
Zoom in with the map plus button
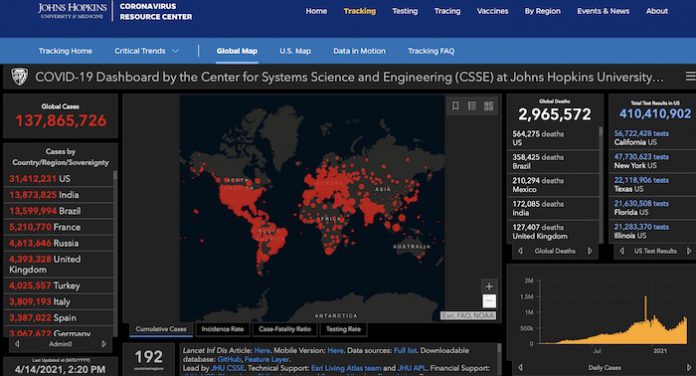click(x=489, y=286)
